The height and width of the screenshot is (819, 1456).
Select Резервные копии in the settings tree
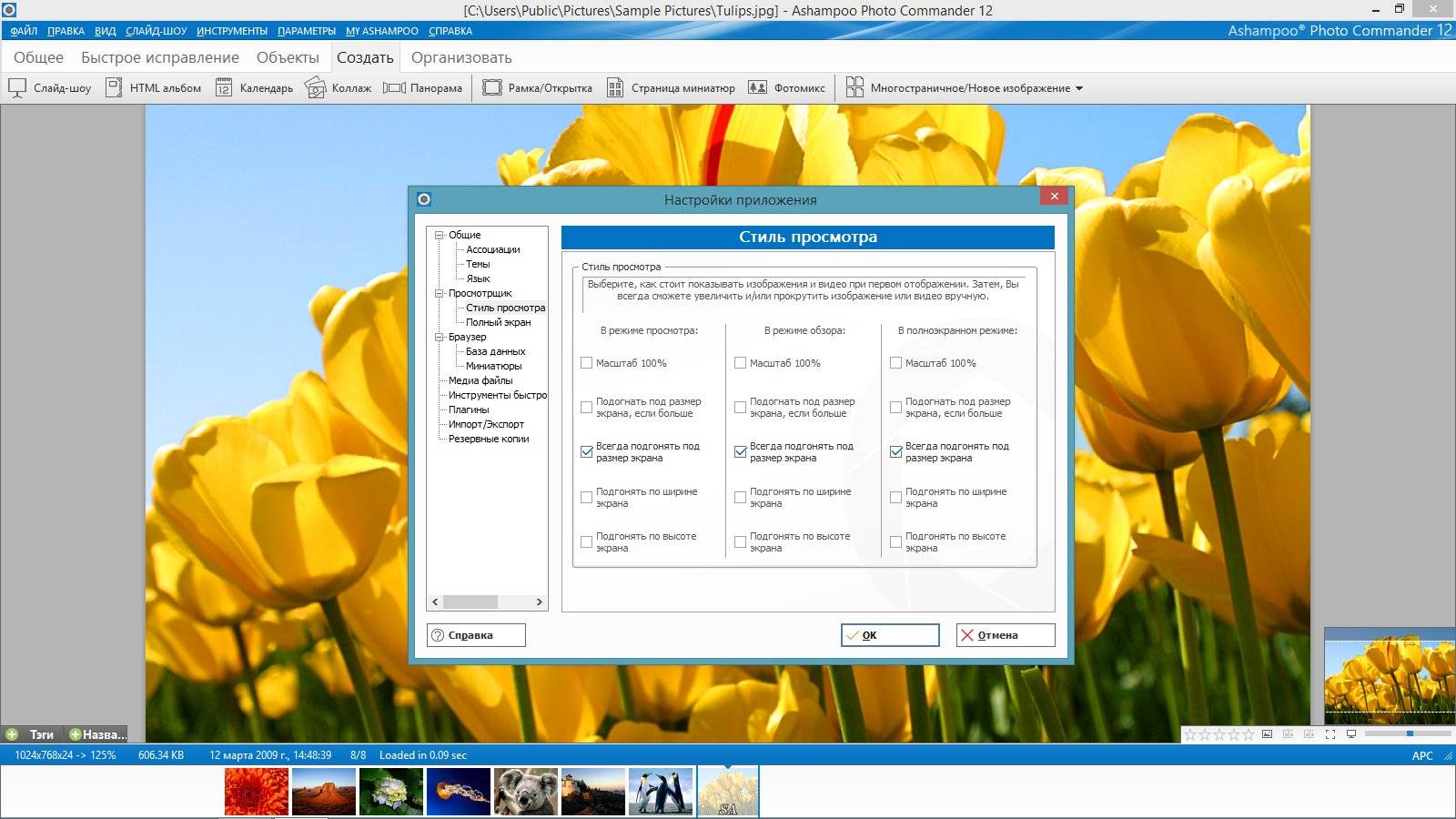pos(489,439)
